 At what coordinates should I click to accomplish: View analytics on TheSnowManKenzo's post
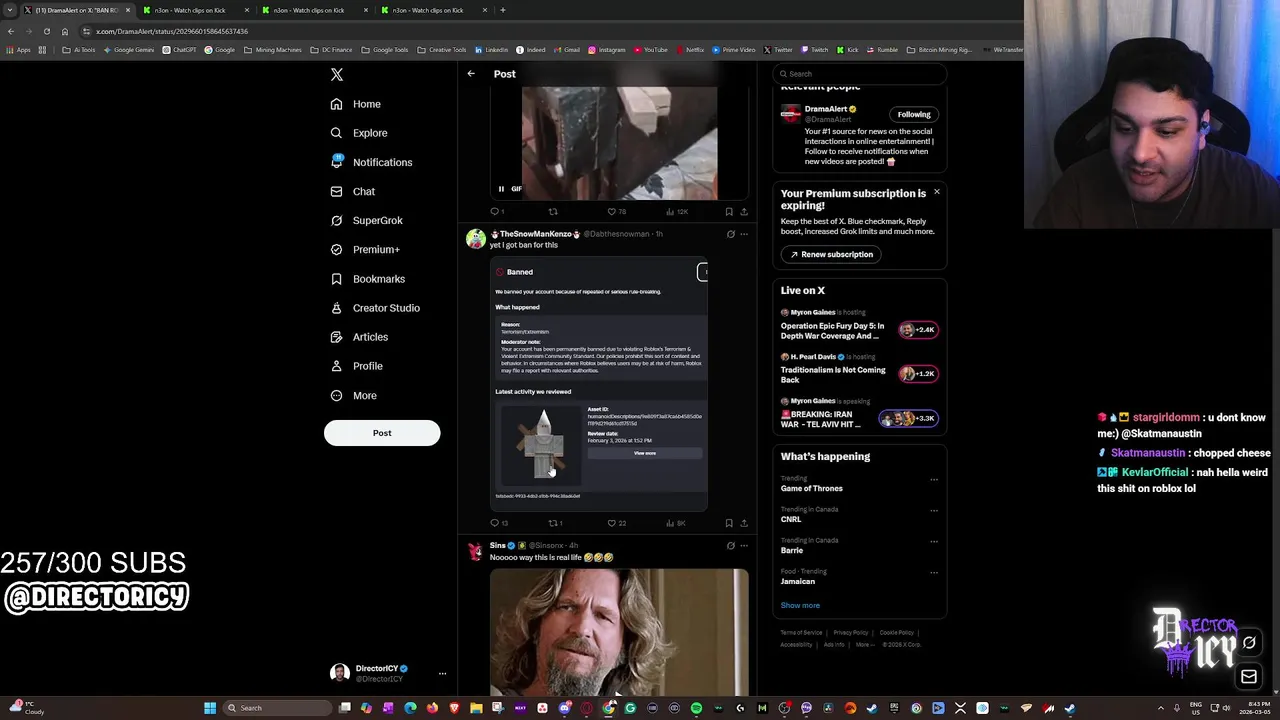[676, 523]
